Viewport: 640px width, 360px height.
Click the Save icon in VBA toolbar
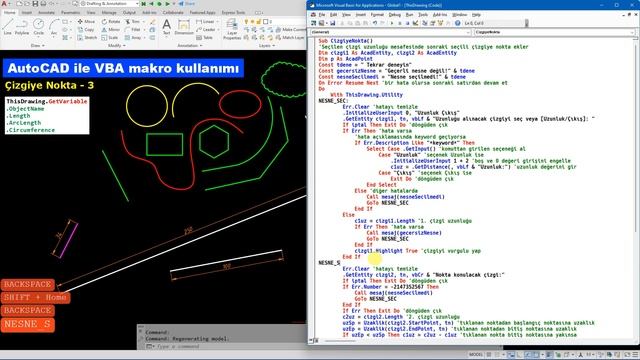click(x=332, y=23)
